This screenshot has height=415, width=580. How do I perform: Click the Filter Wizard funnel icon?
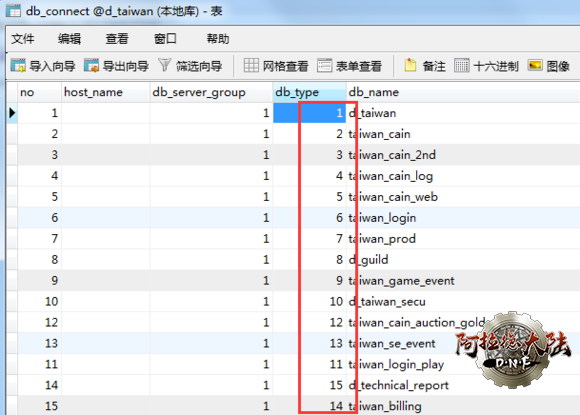pyautogui.click(x=165, y=65)
